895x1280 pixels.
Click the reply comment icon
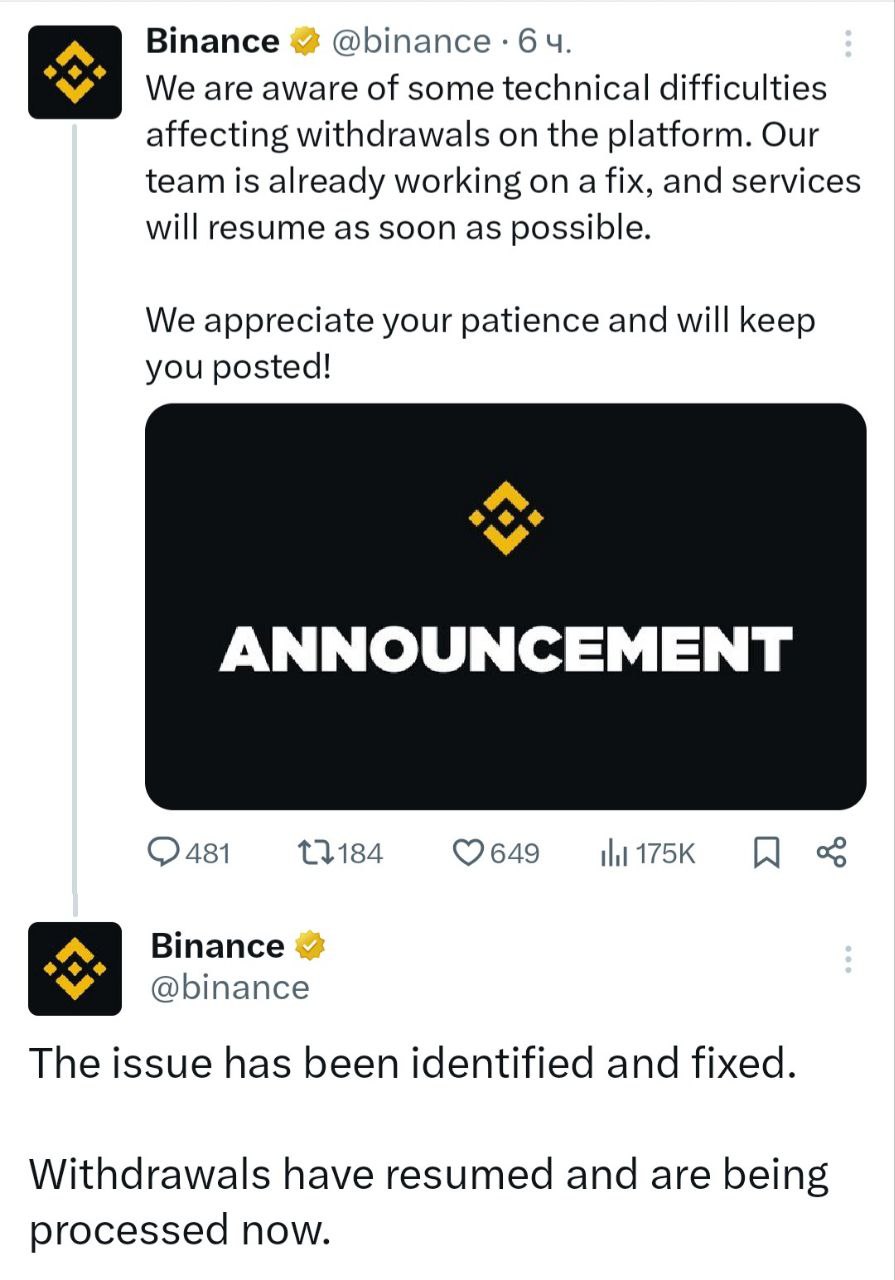tap(163, 852)
